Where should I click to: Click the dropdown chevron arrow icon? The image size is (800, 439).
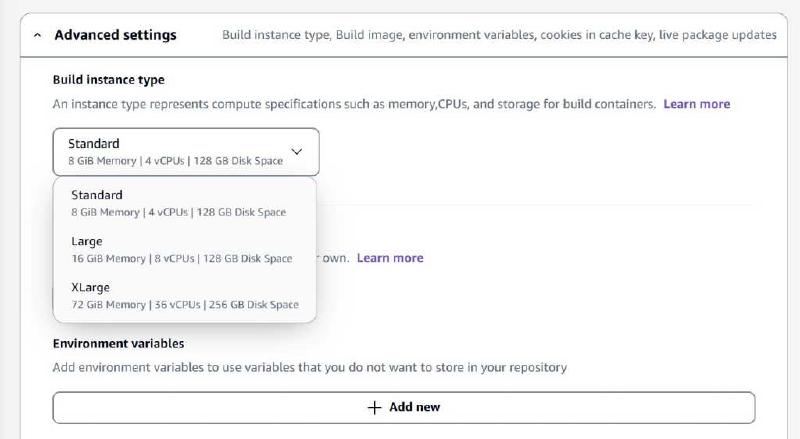296,151
